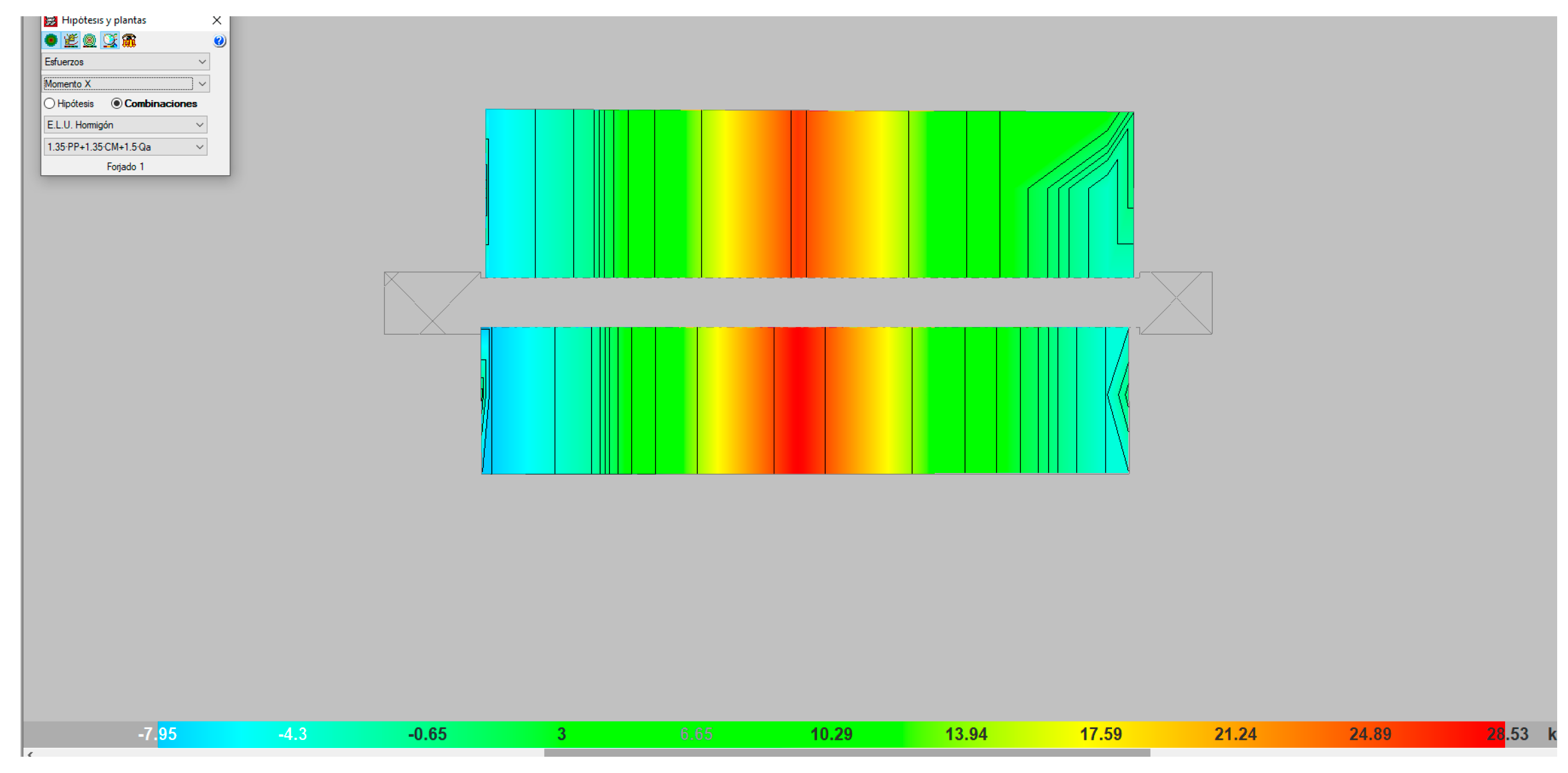Image resolution: width=1568 pixels, height=773 pixels.
Task: Open the E.L.U. Hormigón dropdown
Action: pyautogui.click(x=125, y=125)
